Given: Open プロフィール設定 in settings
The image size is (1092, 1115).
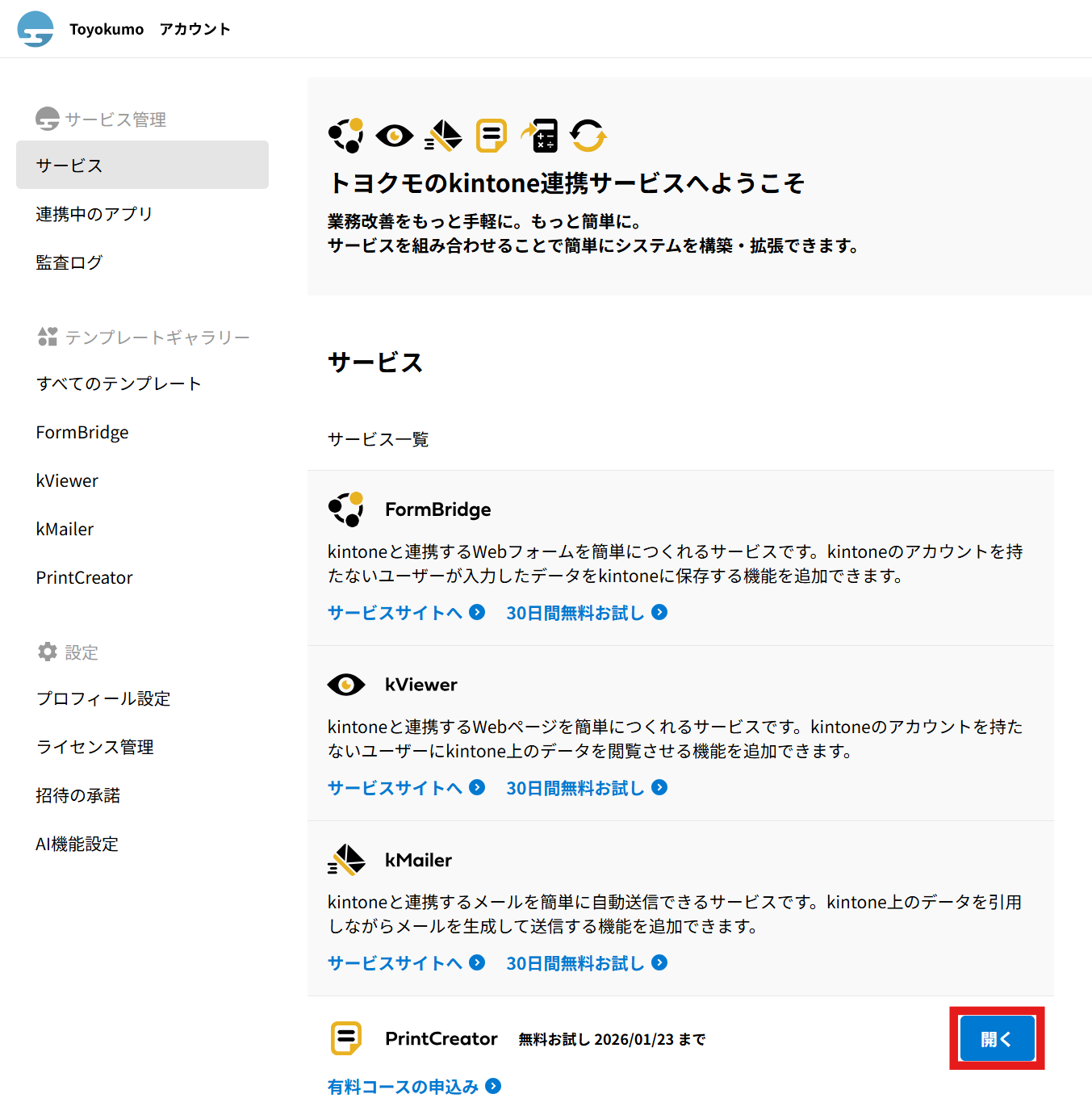Looking at the screenshot, I should coord(103,698).
